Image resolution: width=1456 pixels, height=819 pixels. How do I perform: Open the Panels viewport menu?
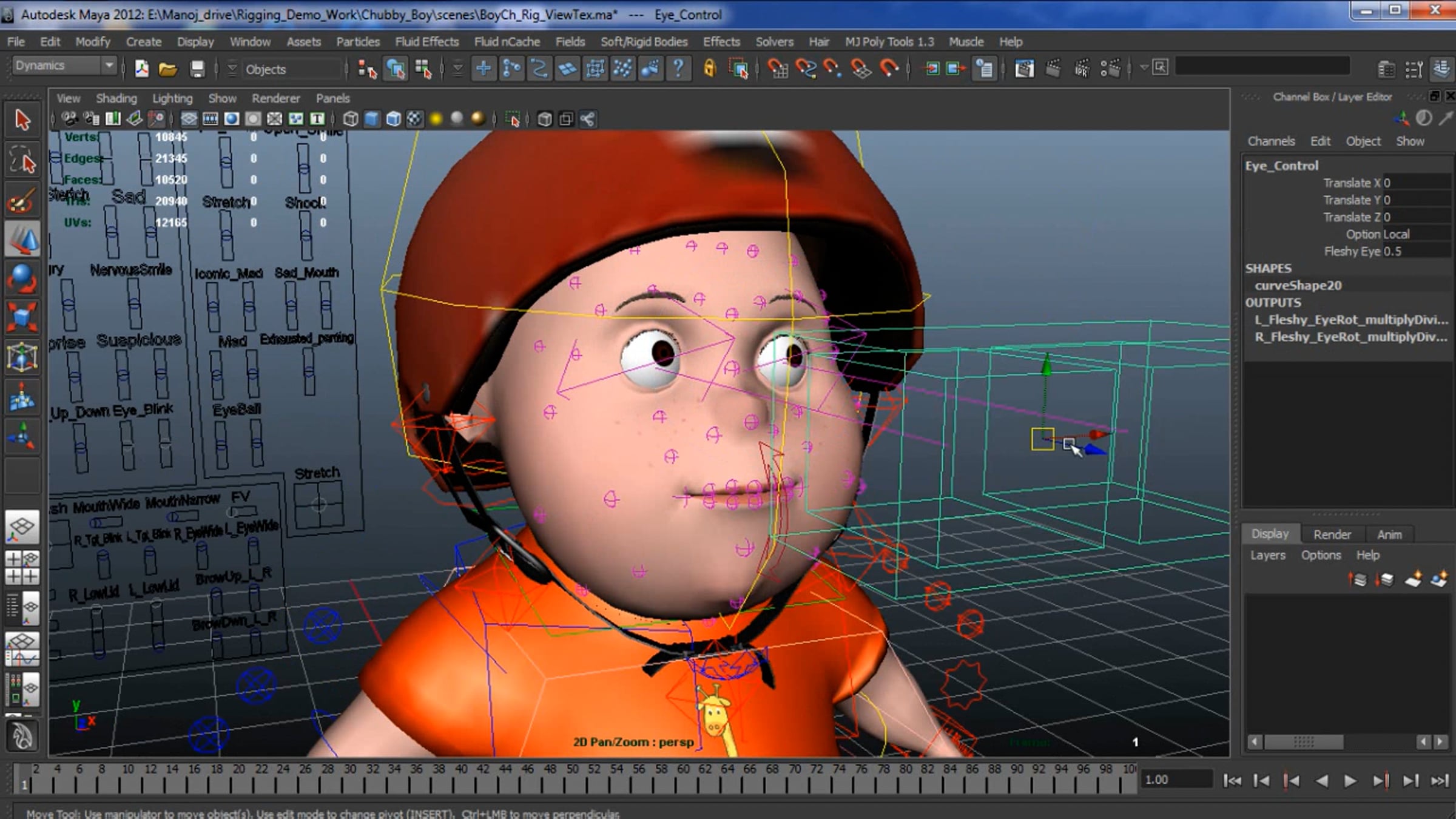point(332,98)
